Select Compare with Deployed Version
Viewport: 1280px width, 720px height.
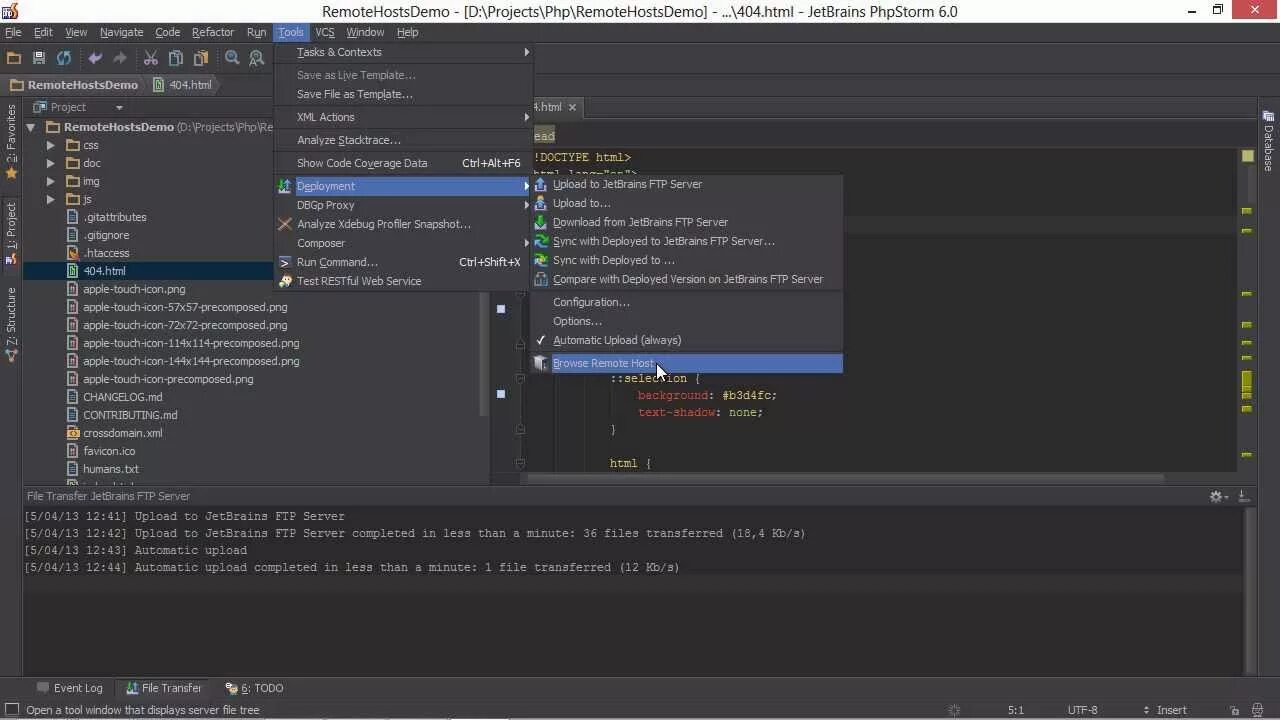[686, 279]
